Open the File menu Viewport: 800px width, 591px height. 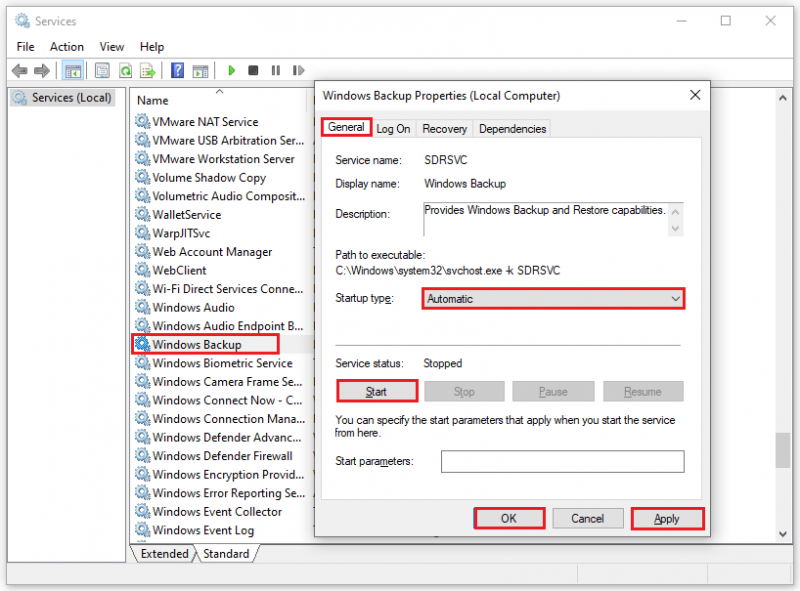pos(25,47)
